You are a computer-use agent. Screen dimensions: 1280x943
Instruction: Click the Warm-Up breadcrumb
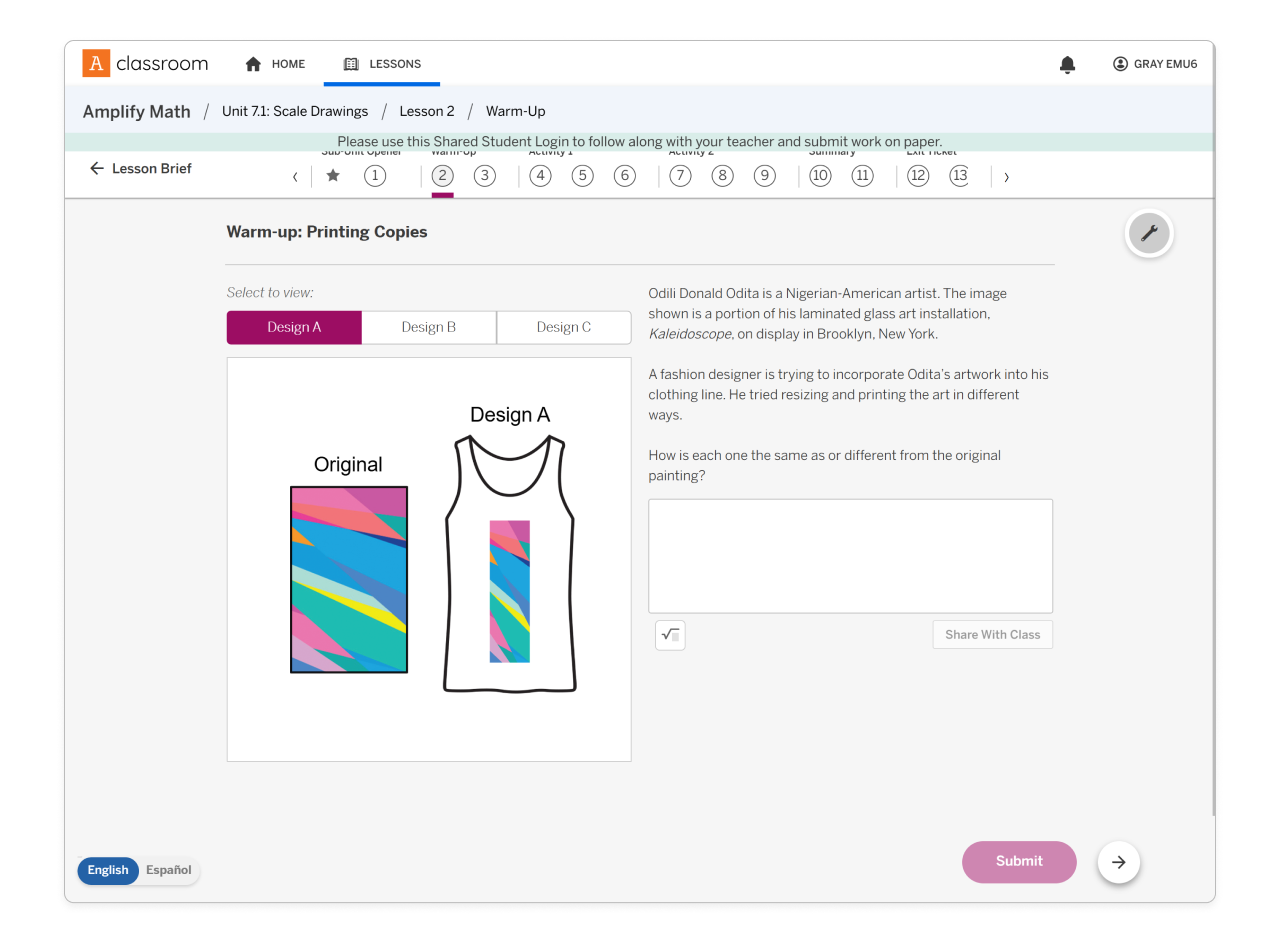[516, 111]
